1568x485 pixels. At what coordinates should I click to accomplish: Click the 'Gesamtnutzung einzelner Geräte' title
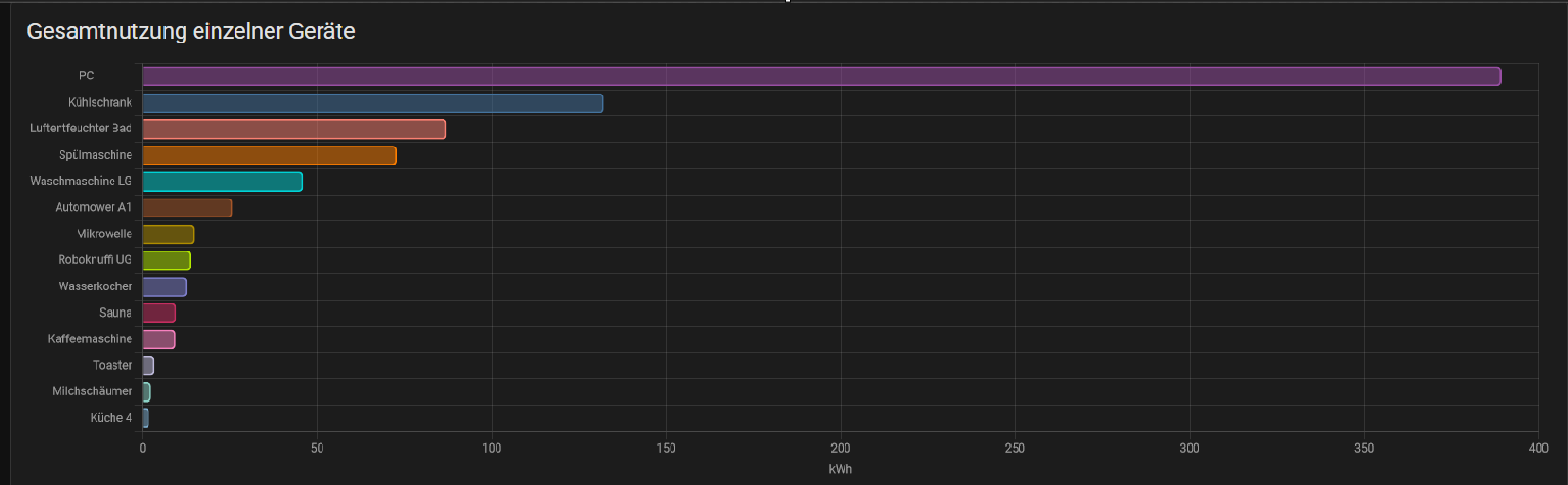pyautogui.click(x=191, y=31)
